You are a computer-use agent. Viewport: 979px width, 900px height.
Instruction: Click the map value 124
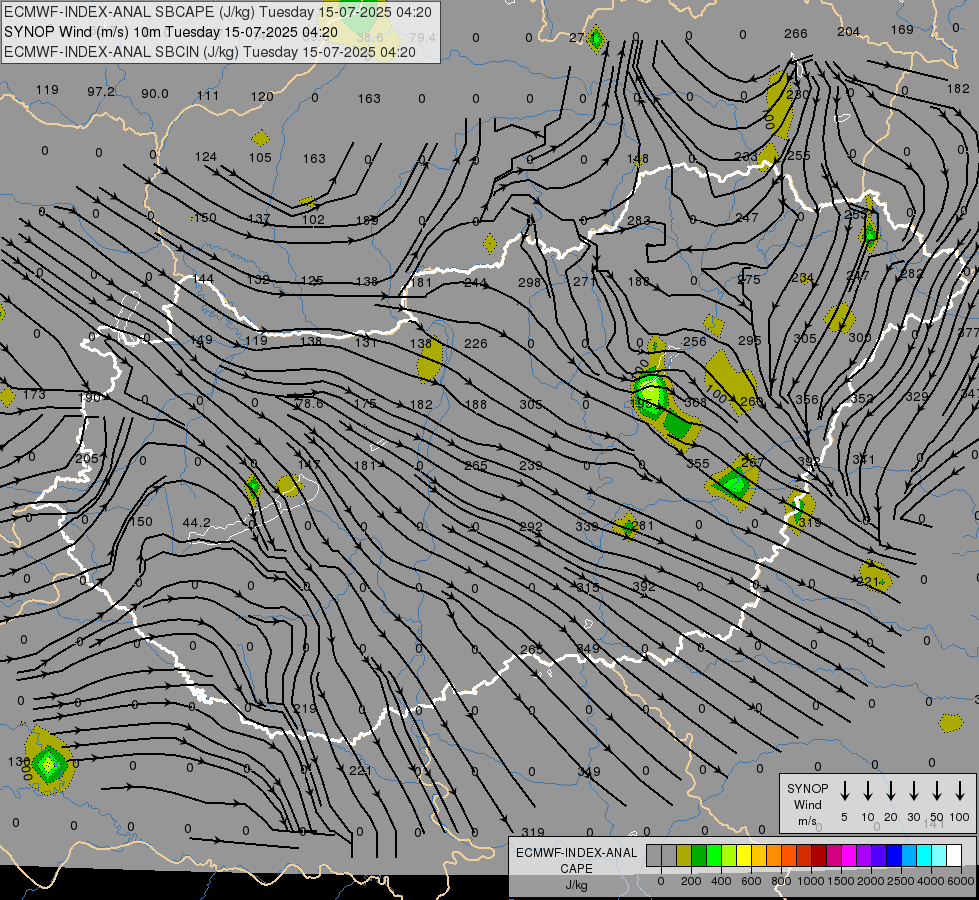point(205,157)
